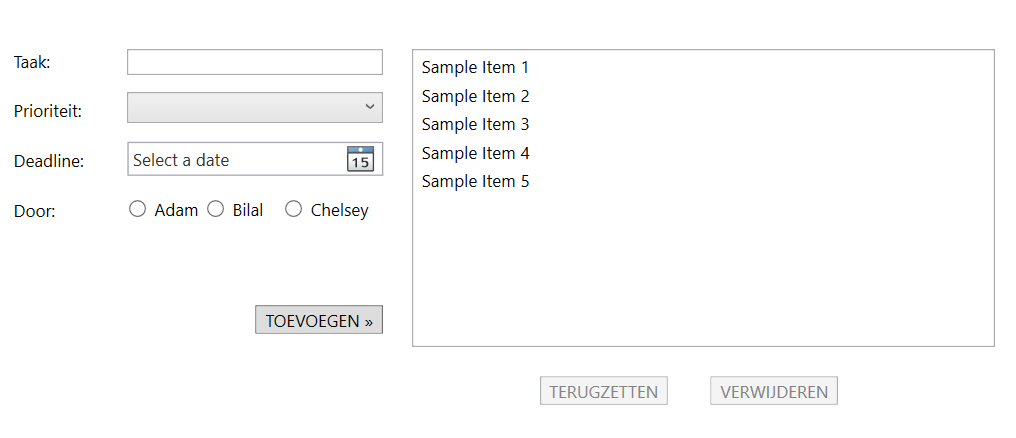The image size is (1016, 438).
Task: Open the calendar date picker icon
Action: [x=360, y=159]
